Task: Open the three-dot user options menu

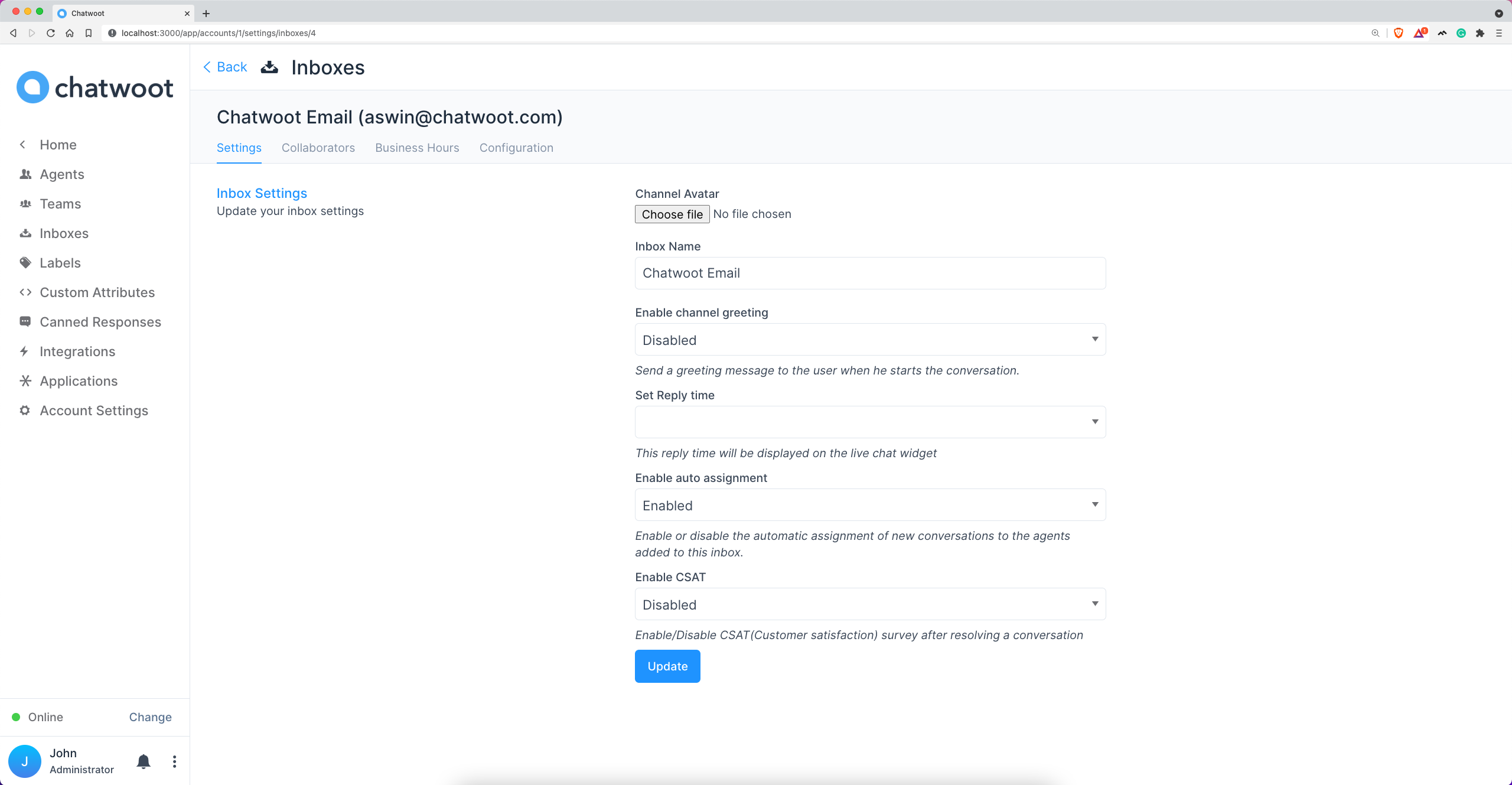Action: point(174,761)
